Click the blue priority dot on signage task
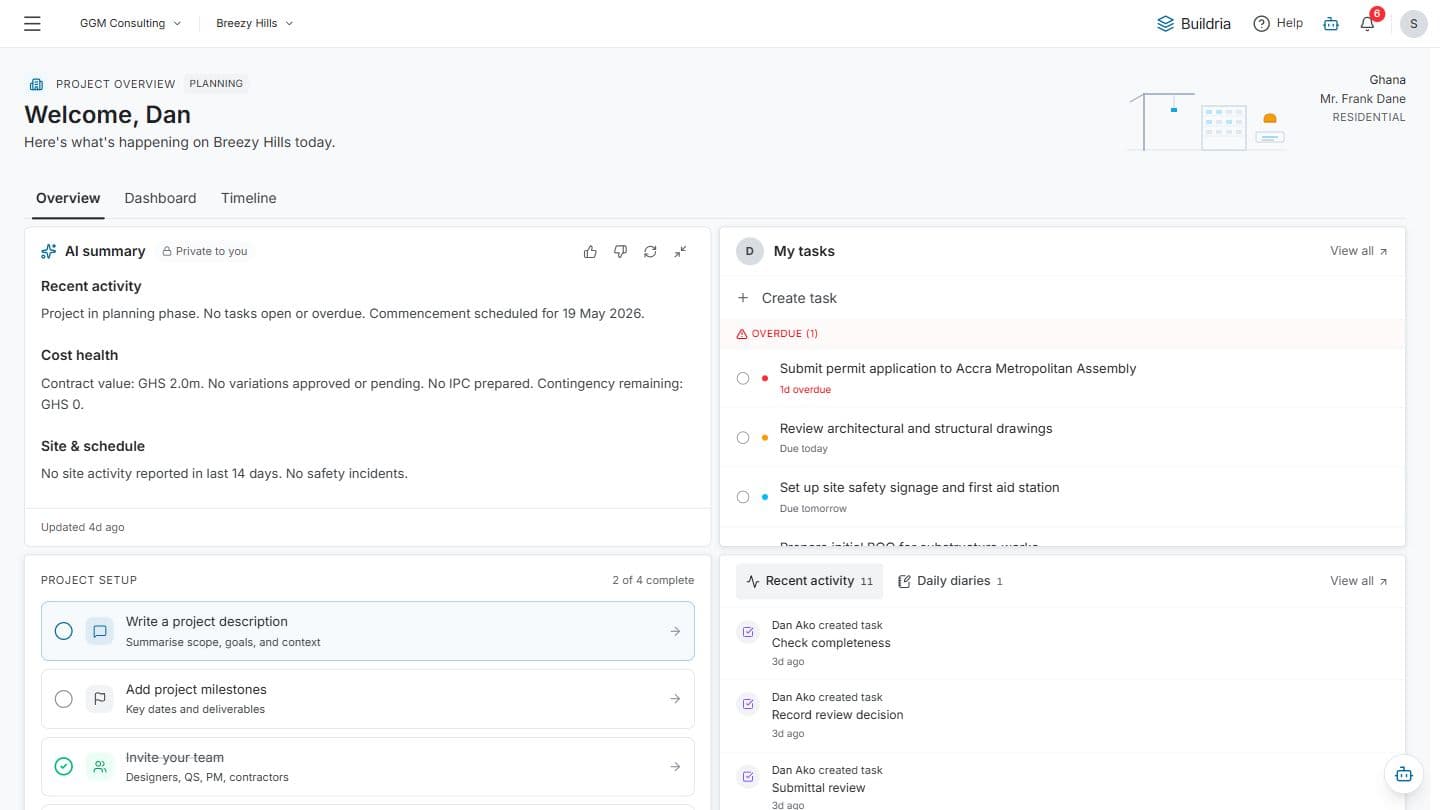This screenshot has width=1440, height=810. 765,497
